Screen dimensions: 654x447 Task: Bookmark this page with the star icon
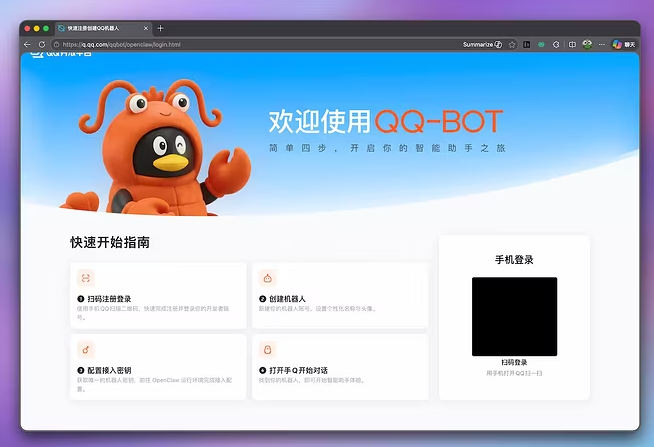pyautogui.click(x=512, y=45)
